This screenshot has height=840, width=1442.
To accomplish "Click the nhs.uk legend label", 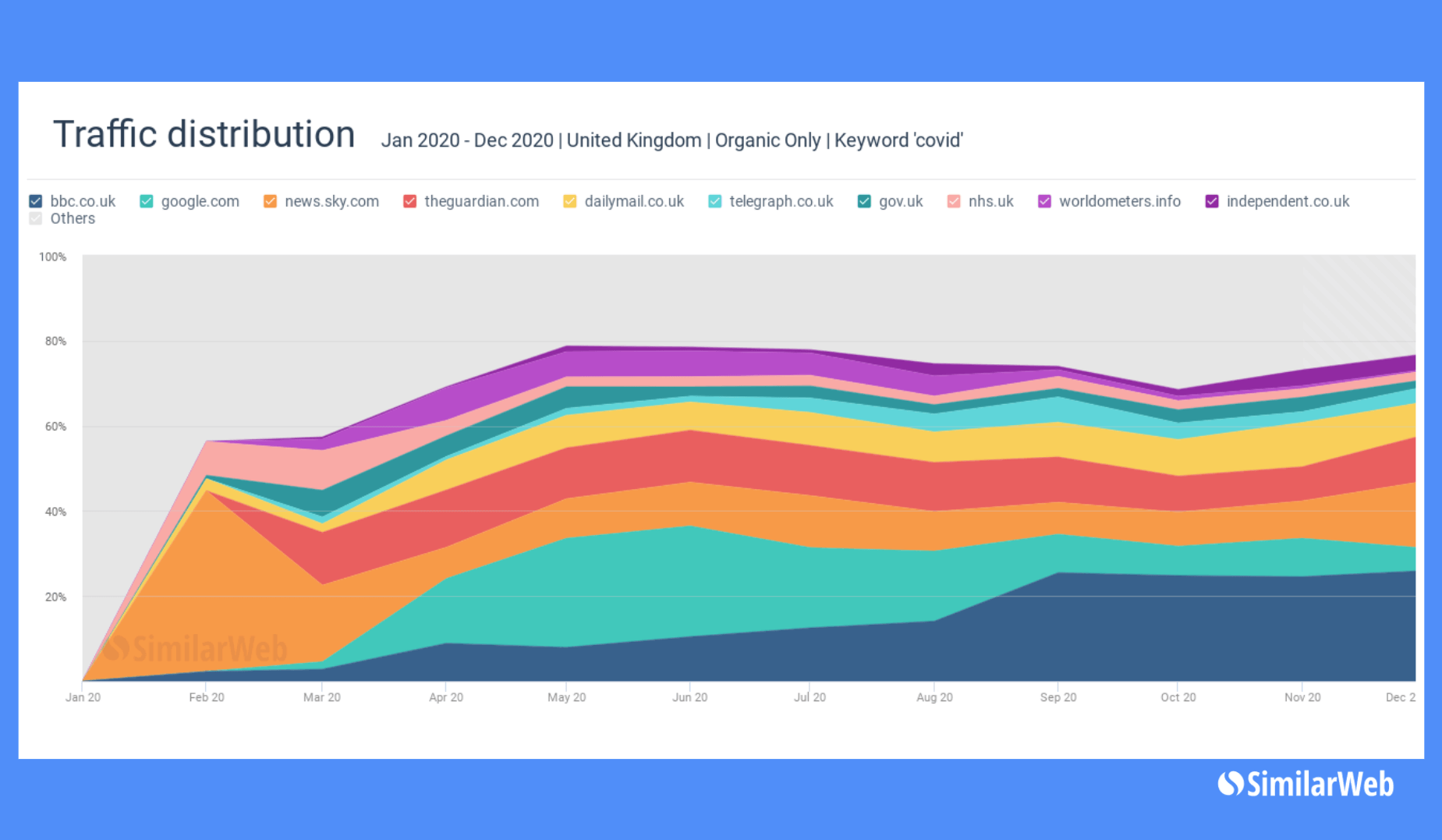I will (991, 201).
